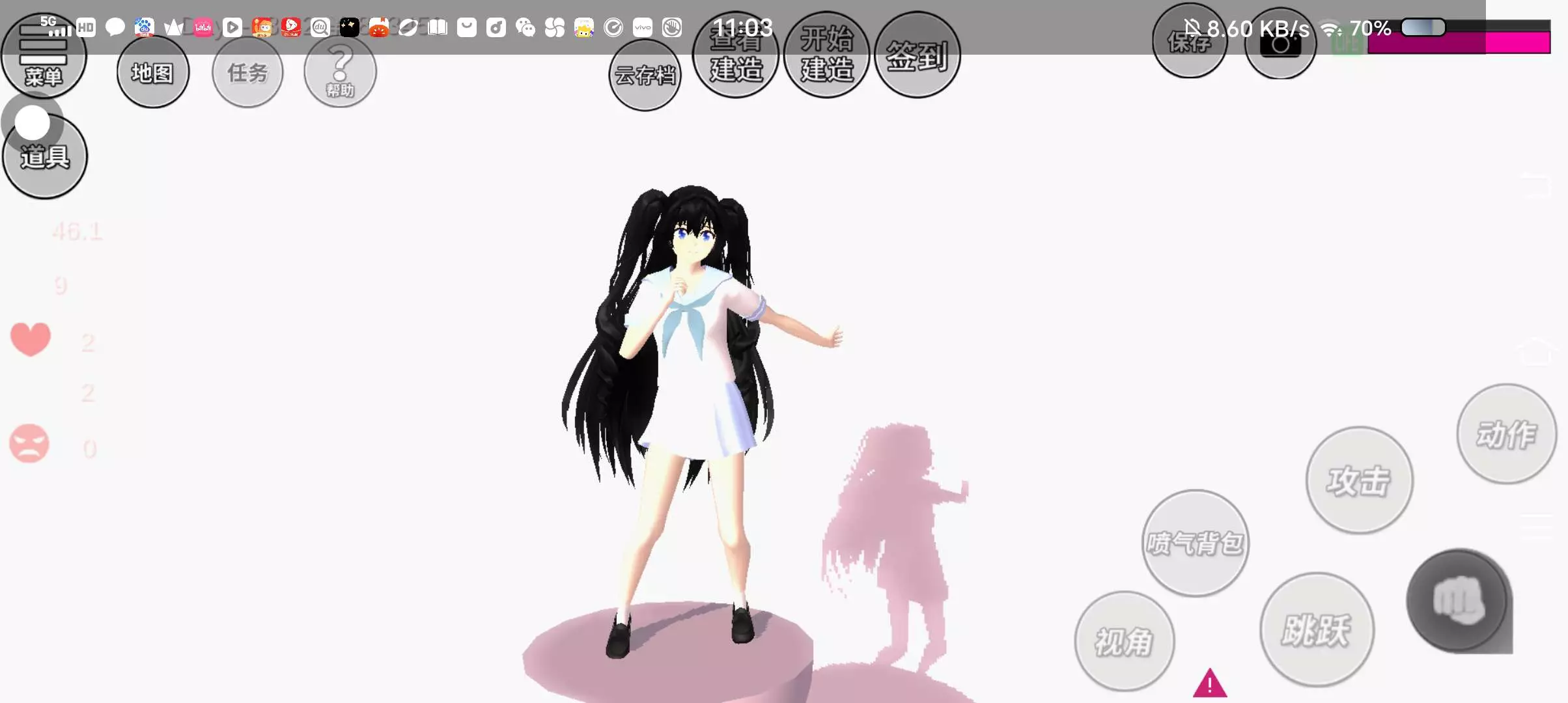
Task: Open the 动作 actions button
Action: [x=1505, y=434]
